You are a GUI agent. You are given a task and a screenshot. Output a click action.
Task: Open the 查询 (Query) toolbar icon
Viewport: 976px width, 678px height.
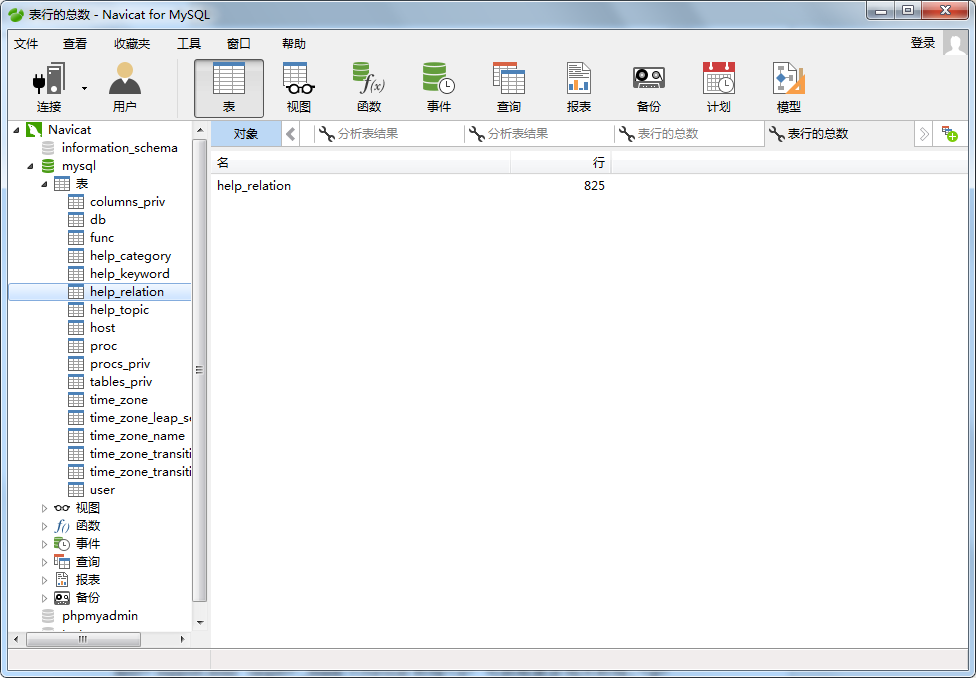click(x=509, y=86)
